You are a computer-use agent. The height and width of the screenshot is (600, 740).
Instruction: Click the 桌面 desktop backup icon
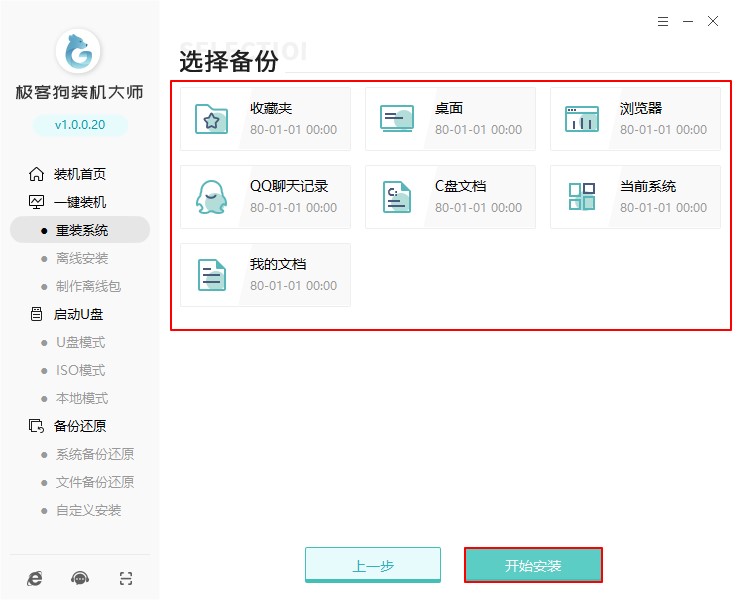pos(396,119)
